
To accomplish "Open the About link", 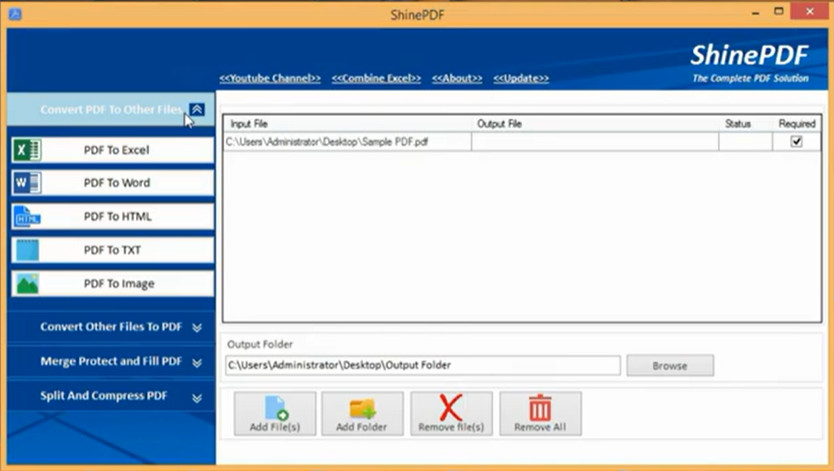I will click(x=457, y=78).
